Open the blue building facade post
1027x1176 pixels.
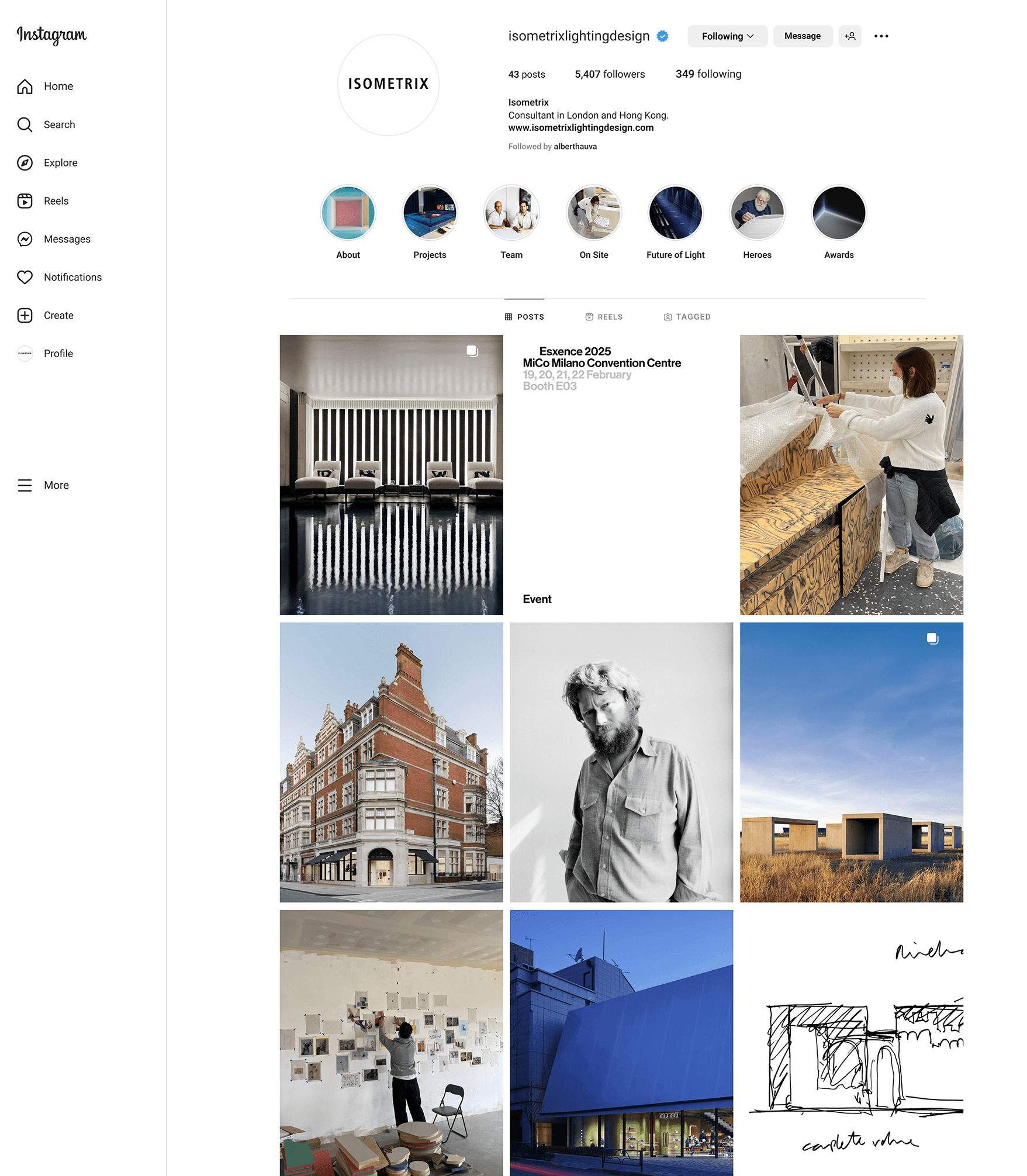621,1043
